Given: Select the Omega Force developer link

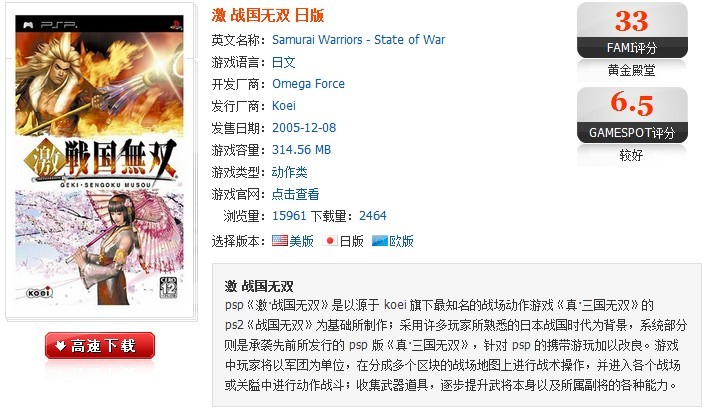Looking at the screenshot, I should tap(308, 84).
